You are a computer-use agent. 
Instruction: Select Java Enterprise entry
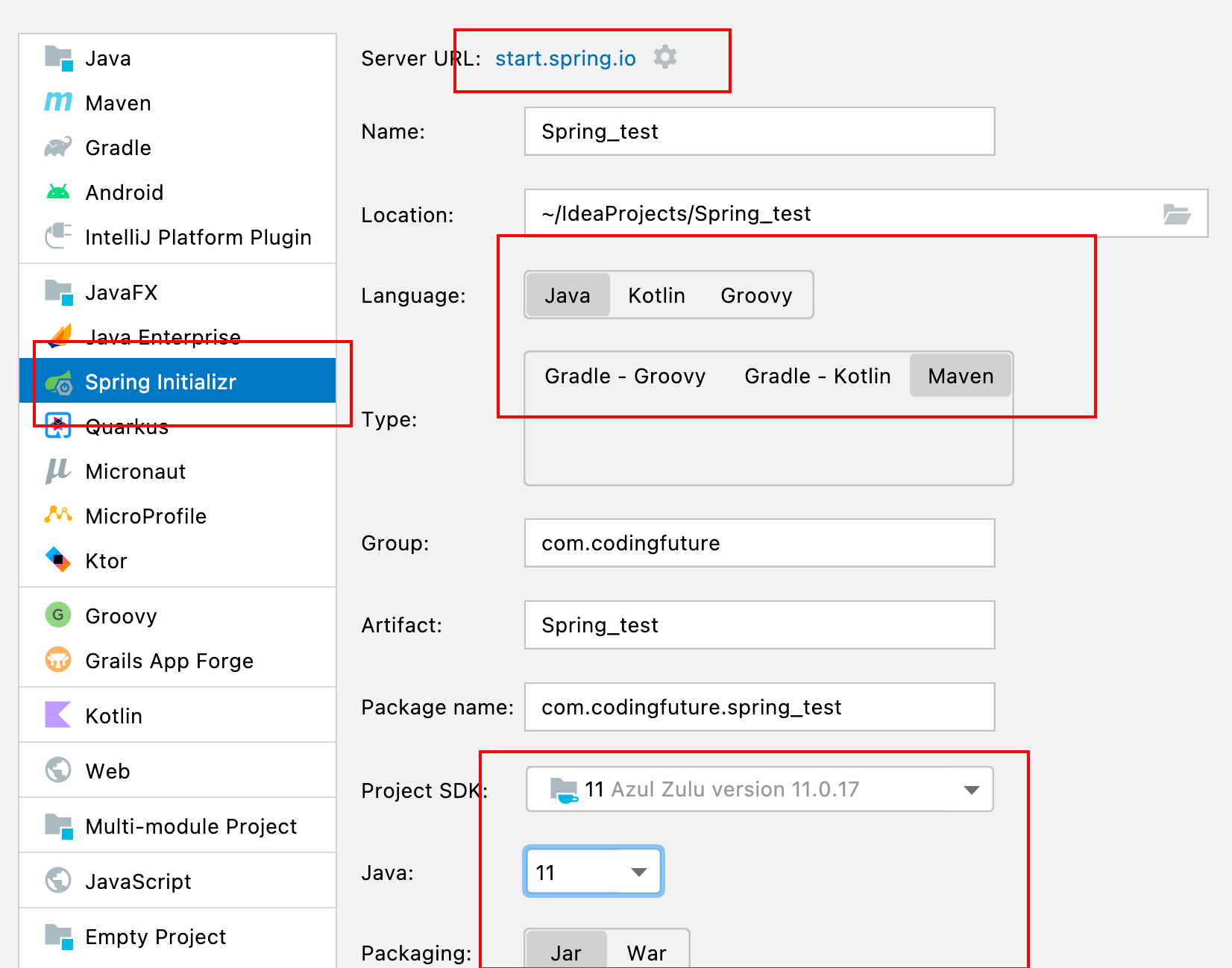(x=177, y=336)
